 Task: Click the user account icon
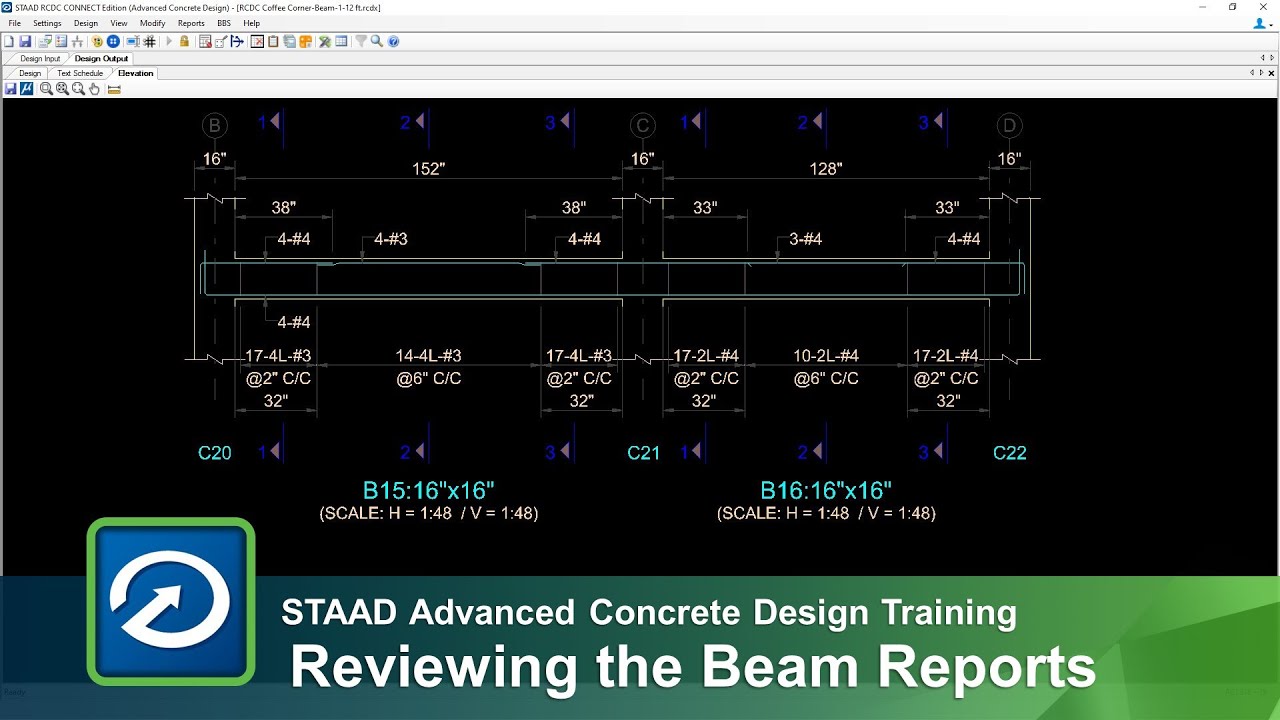(x=1259, y=23)
